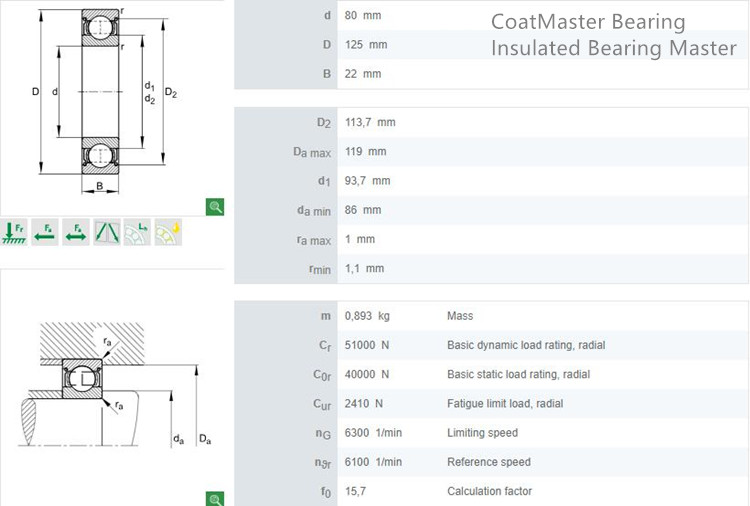Click the Fa single-direction axial load icon
Image resolution: width=750 pixels, height=506 pixels.
click(x=45, y=232)
